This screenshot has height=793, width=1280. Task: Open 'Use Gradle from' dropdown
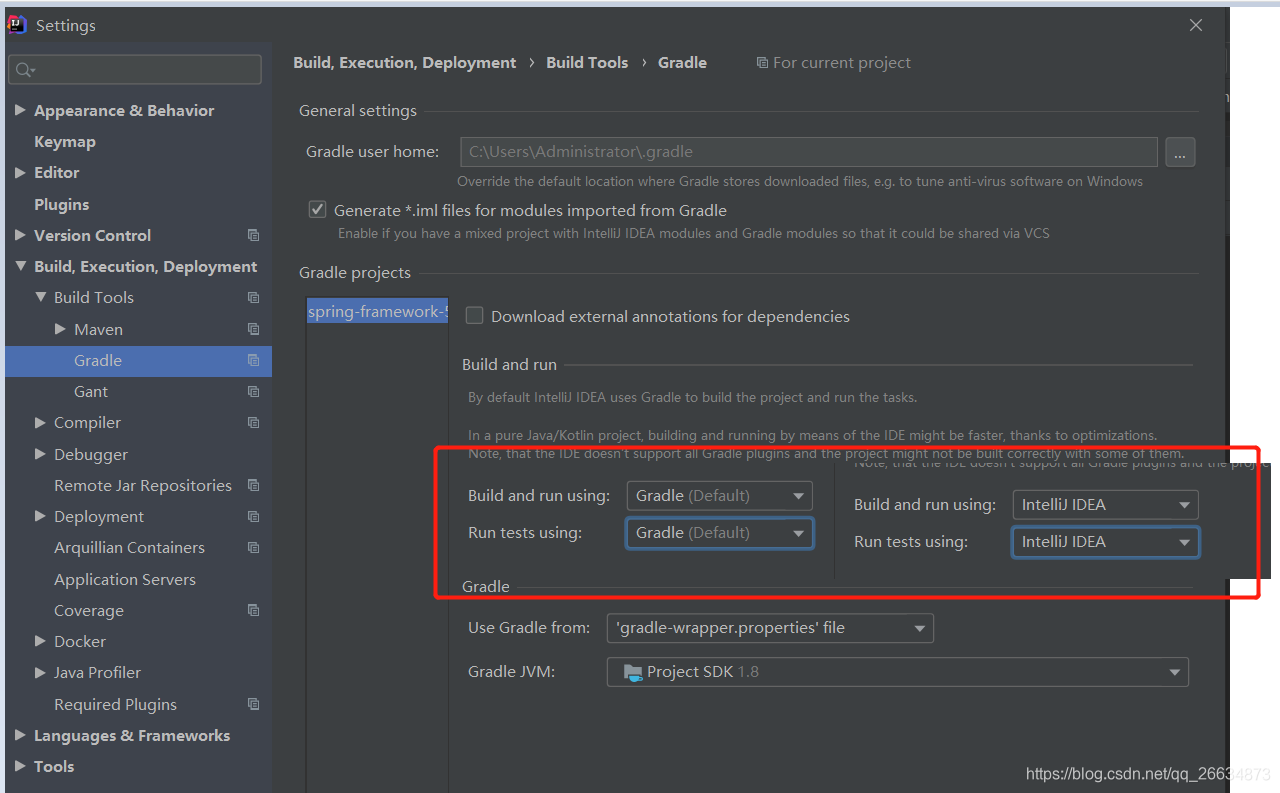[770, 628]
